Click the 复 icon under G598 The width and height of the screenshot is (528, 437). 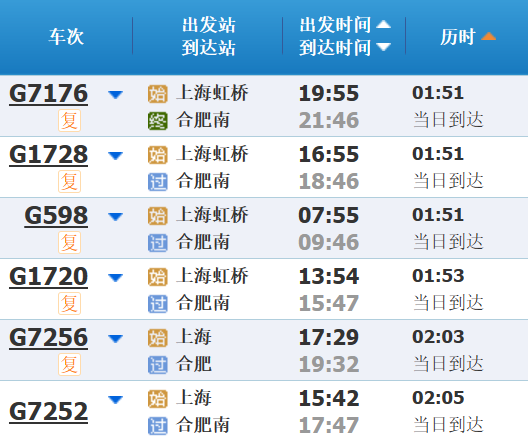coord(69,242)
